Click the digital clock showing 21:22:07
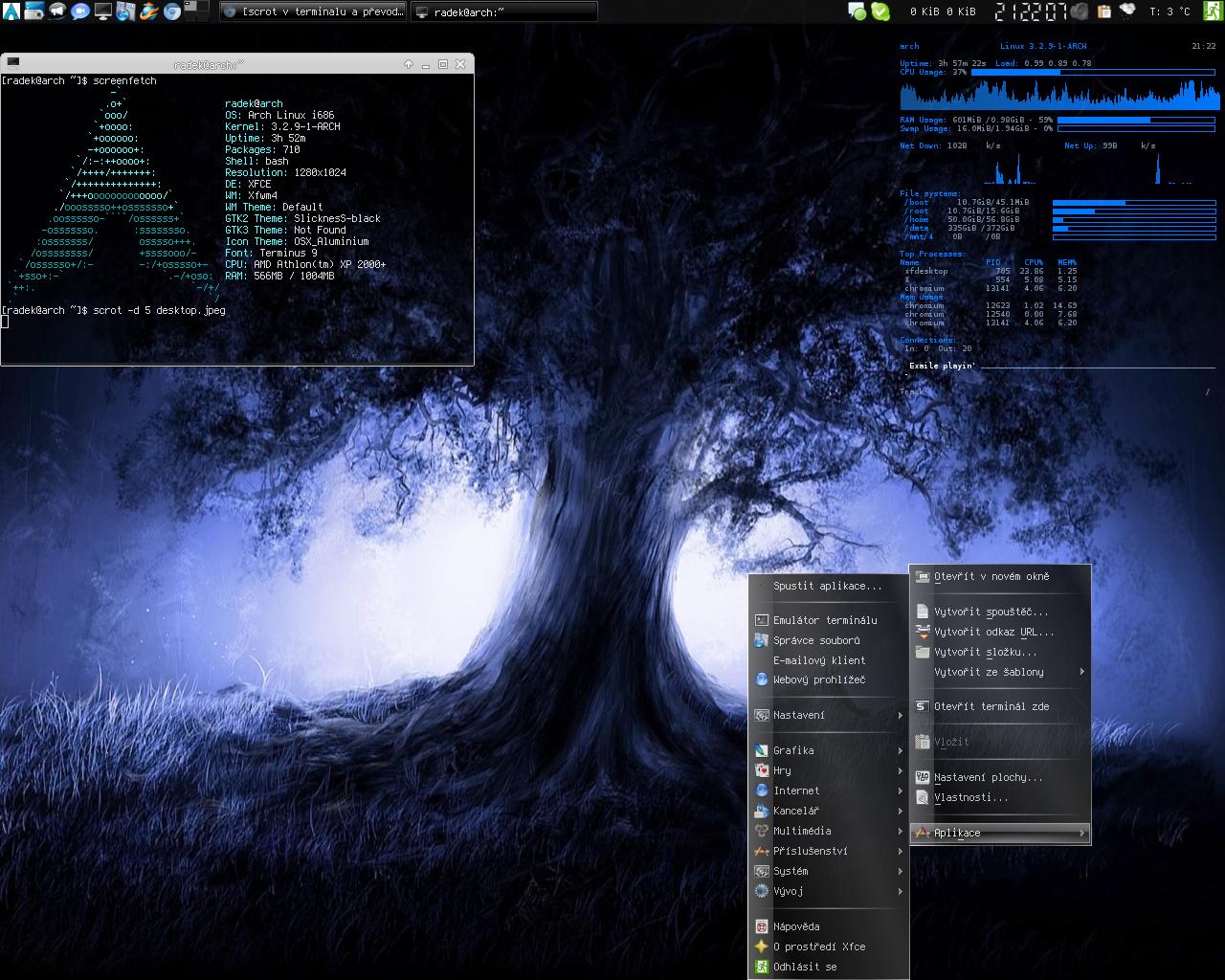Image resolution: width=1225 pixels, height=980 pixels. [1031, 11]
